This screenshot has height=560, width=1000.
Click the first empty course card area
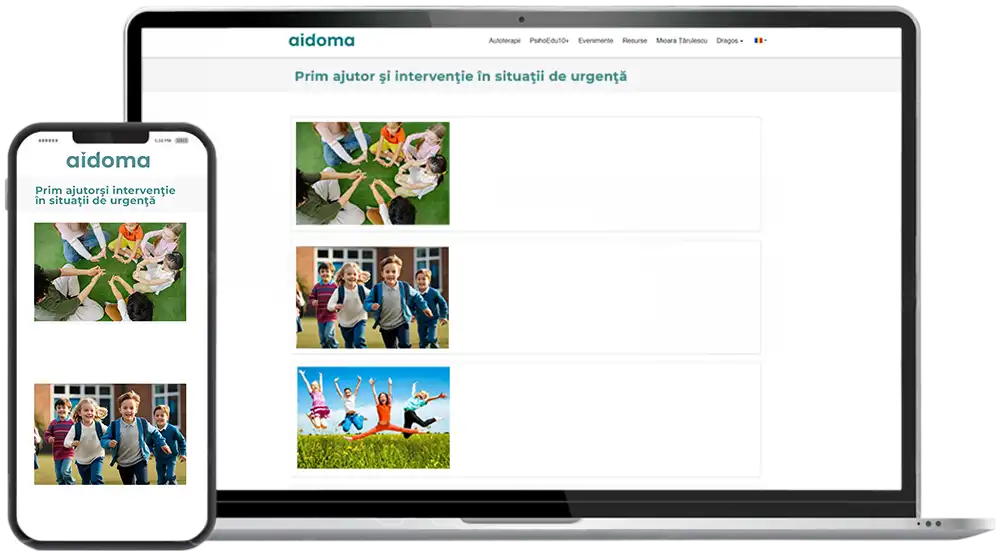pos(605,173)
